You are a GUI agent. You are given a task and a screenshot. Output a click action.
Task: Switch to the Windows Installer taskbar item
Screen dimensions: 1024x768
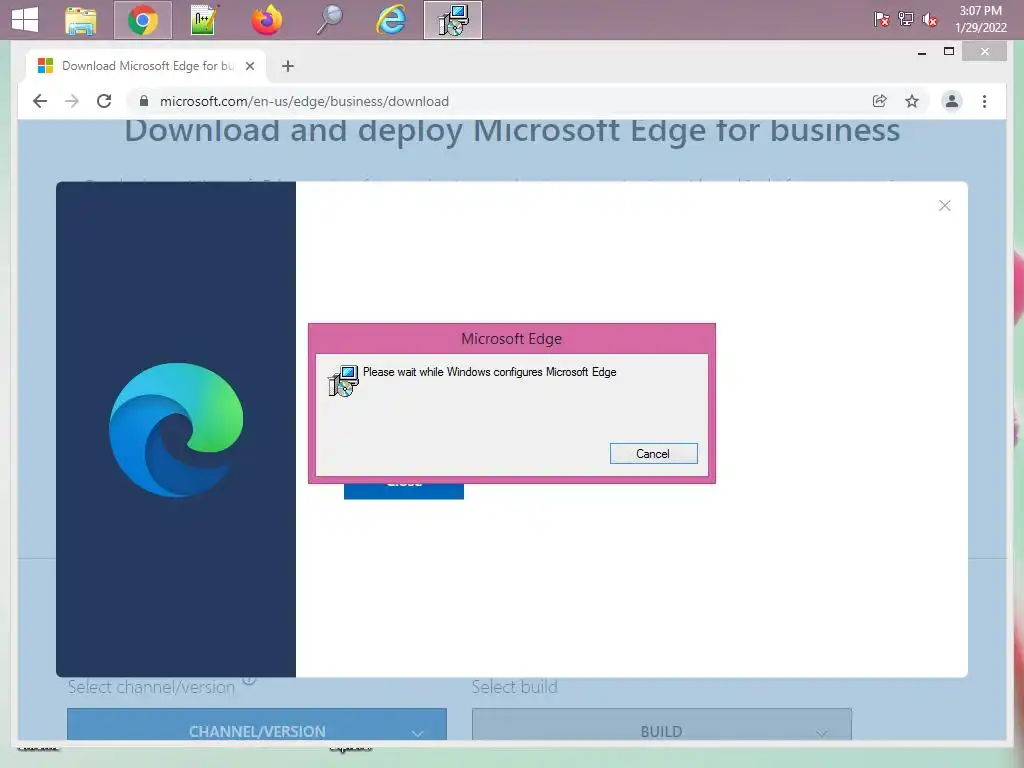(453, 20)
